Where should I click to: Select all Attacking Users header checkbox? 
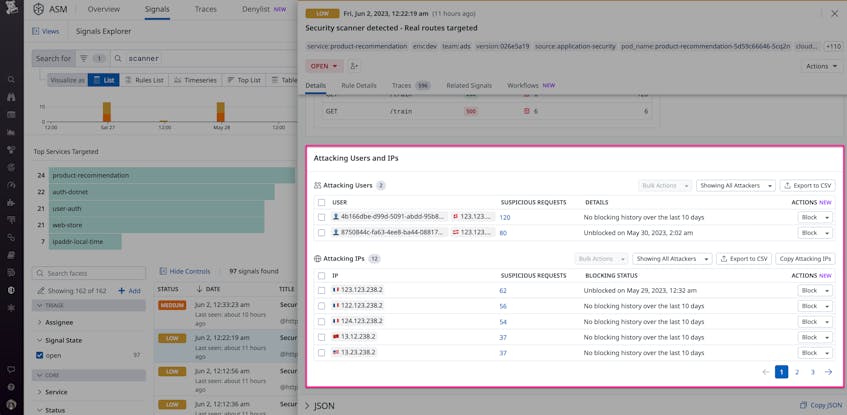click(321, 202)
